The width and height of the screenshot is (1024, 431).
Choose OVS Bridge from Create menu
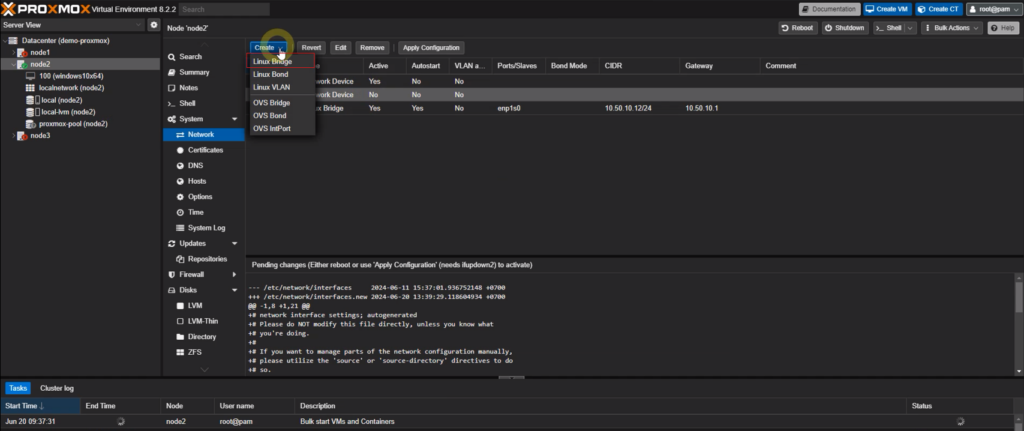tap(281, 103)
